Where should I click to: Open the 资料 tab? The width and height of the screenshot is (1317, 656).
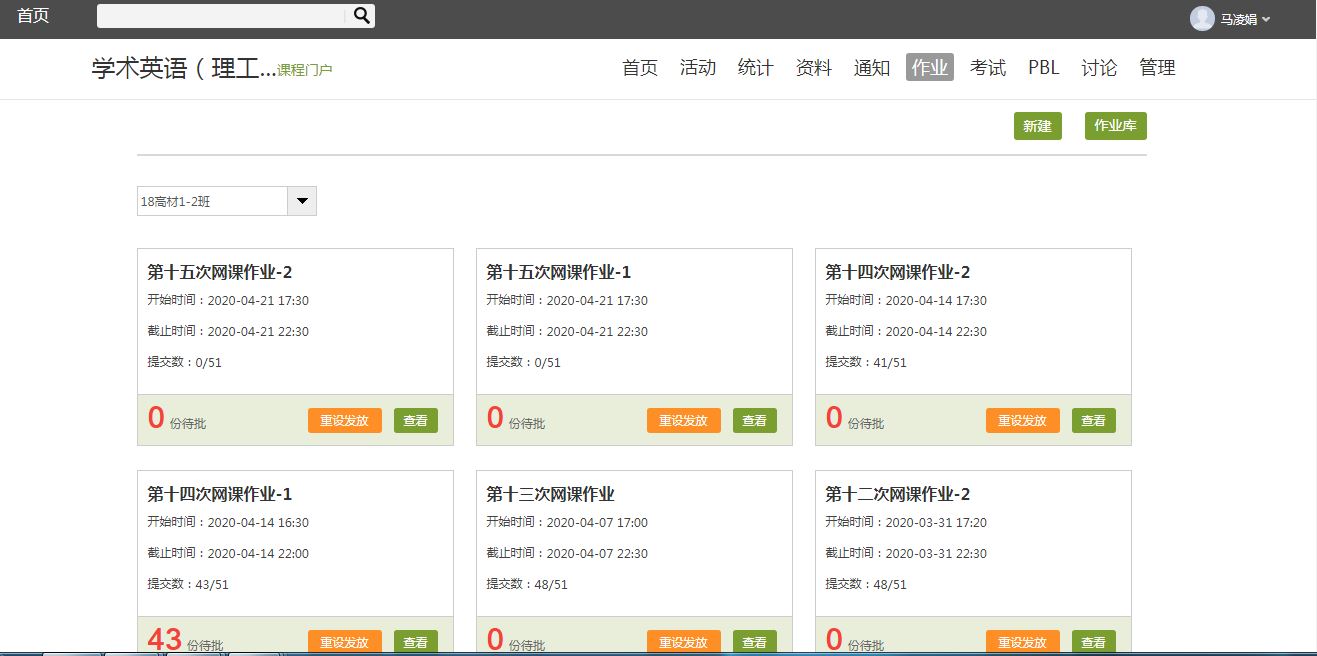tap(814, 67)
